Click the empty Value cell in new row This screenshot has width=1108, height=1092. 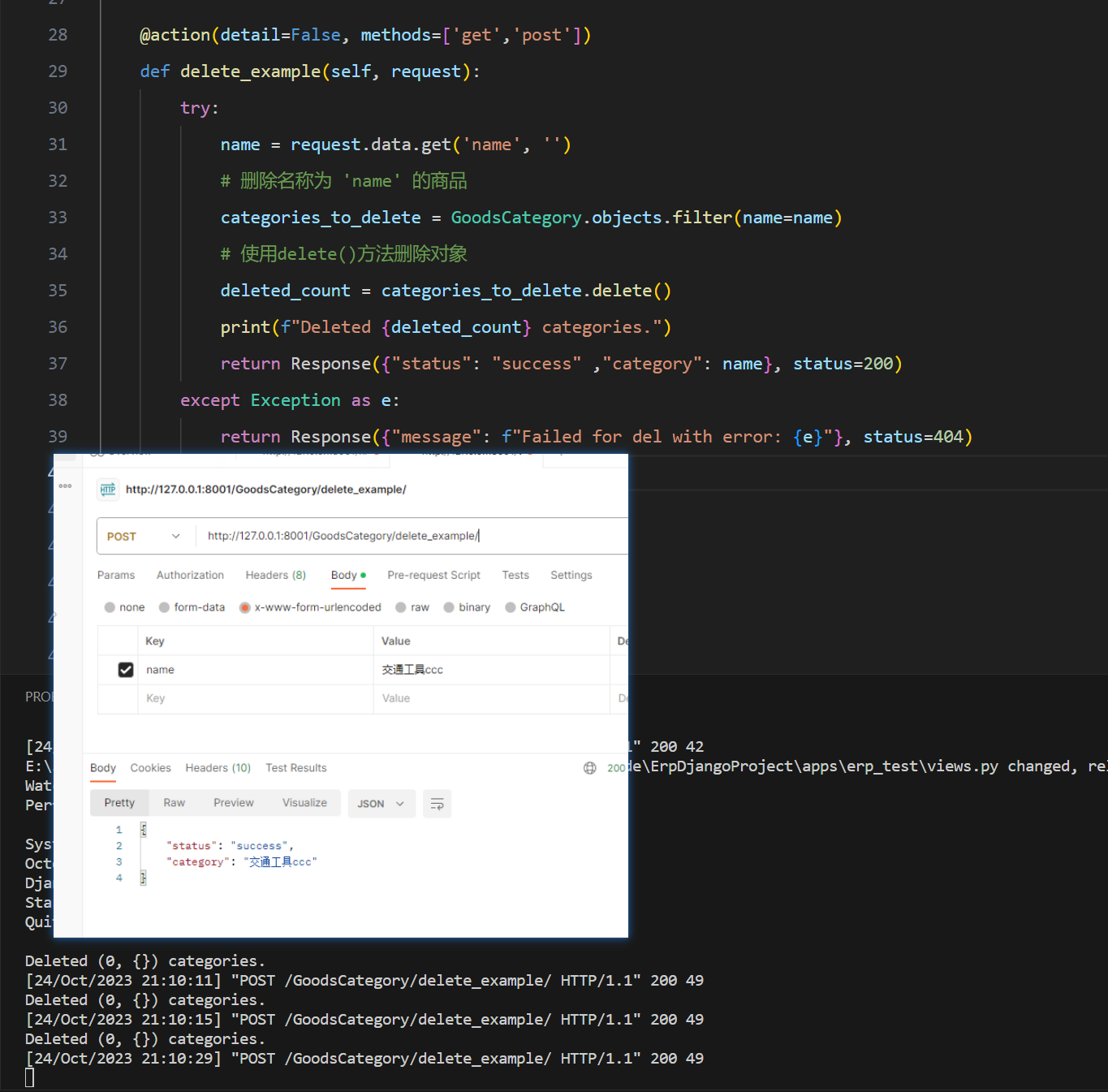click(x=491, y=699)
